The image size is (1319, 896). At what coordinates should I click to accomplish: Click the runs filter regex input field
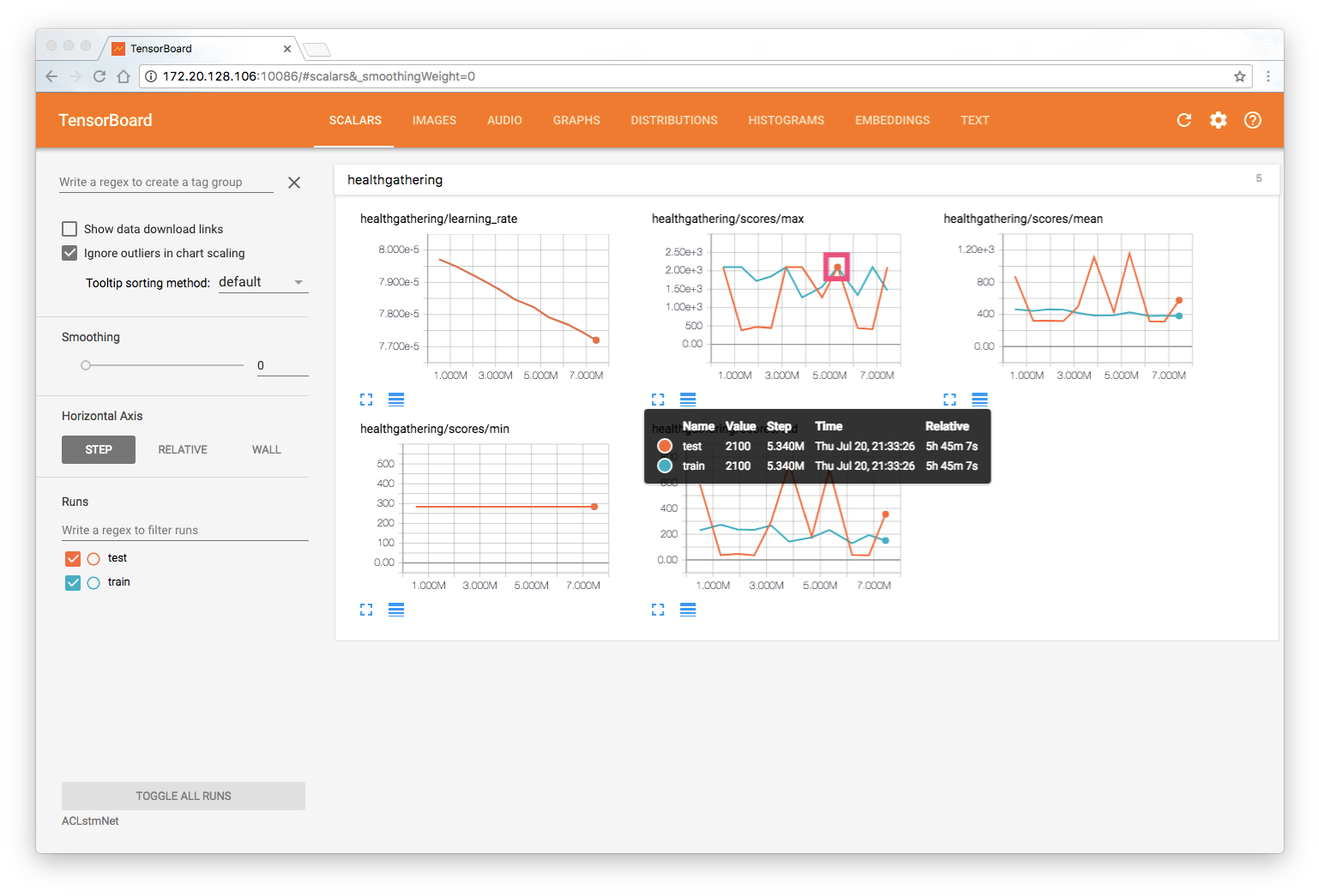(129, 530)
